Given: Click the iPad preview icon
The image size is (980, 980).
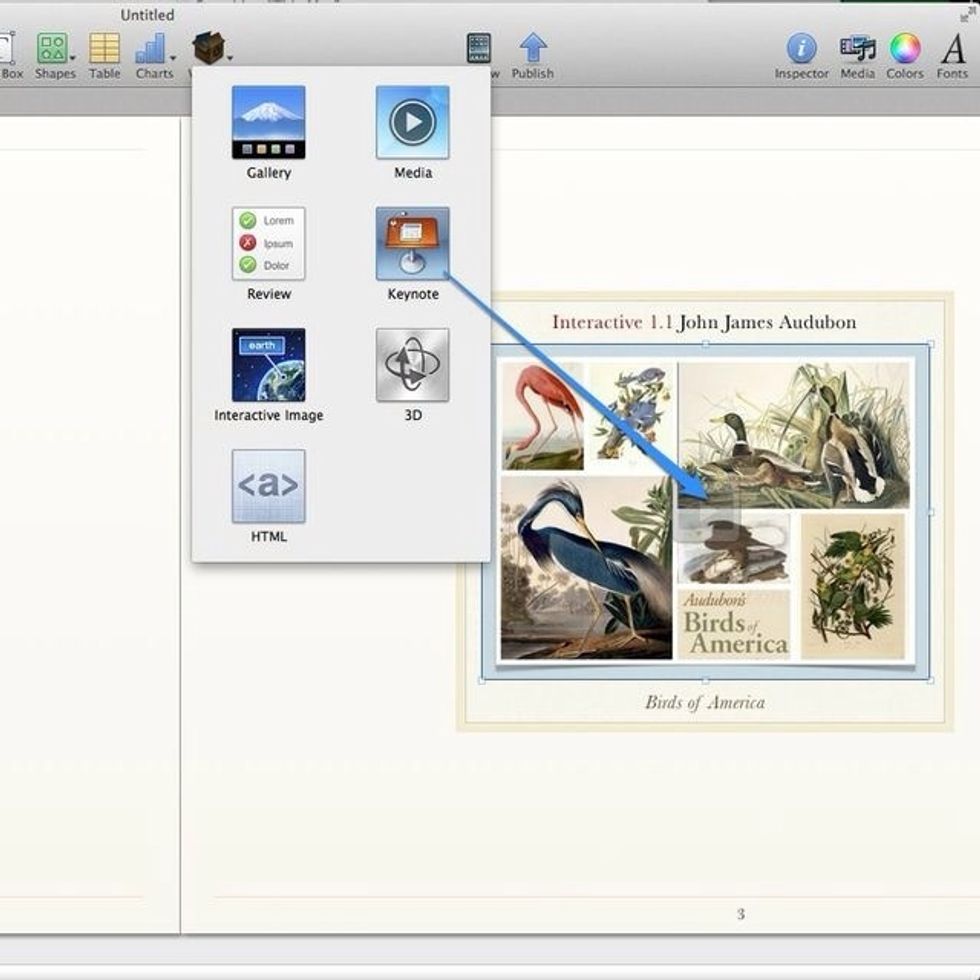Looking at the screenshot, I should (x=479, y=48).
